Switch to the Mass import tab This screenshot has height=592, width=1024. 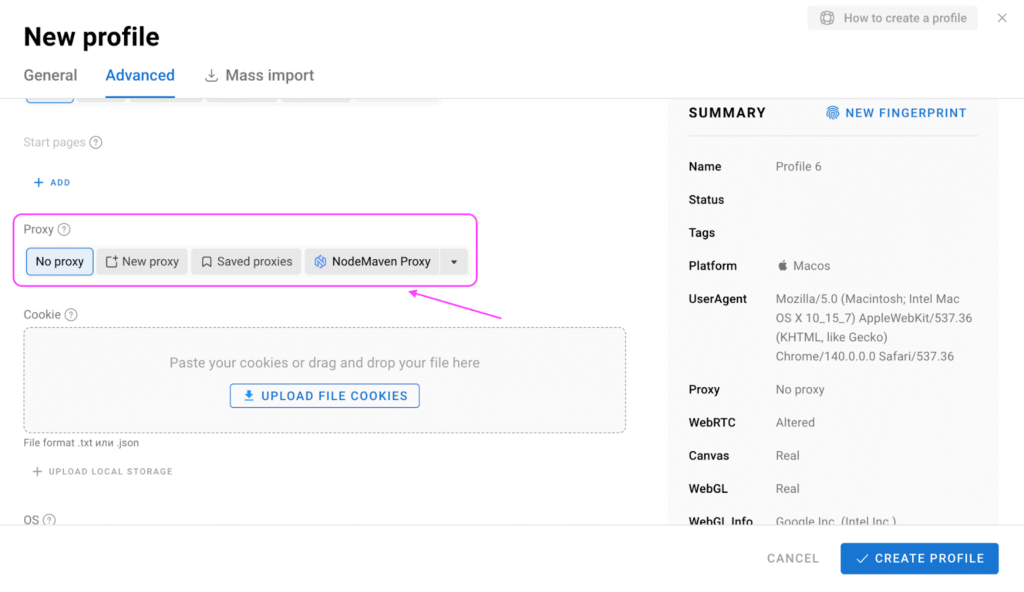[x=259, y=76]
